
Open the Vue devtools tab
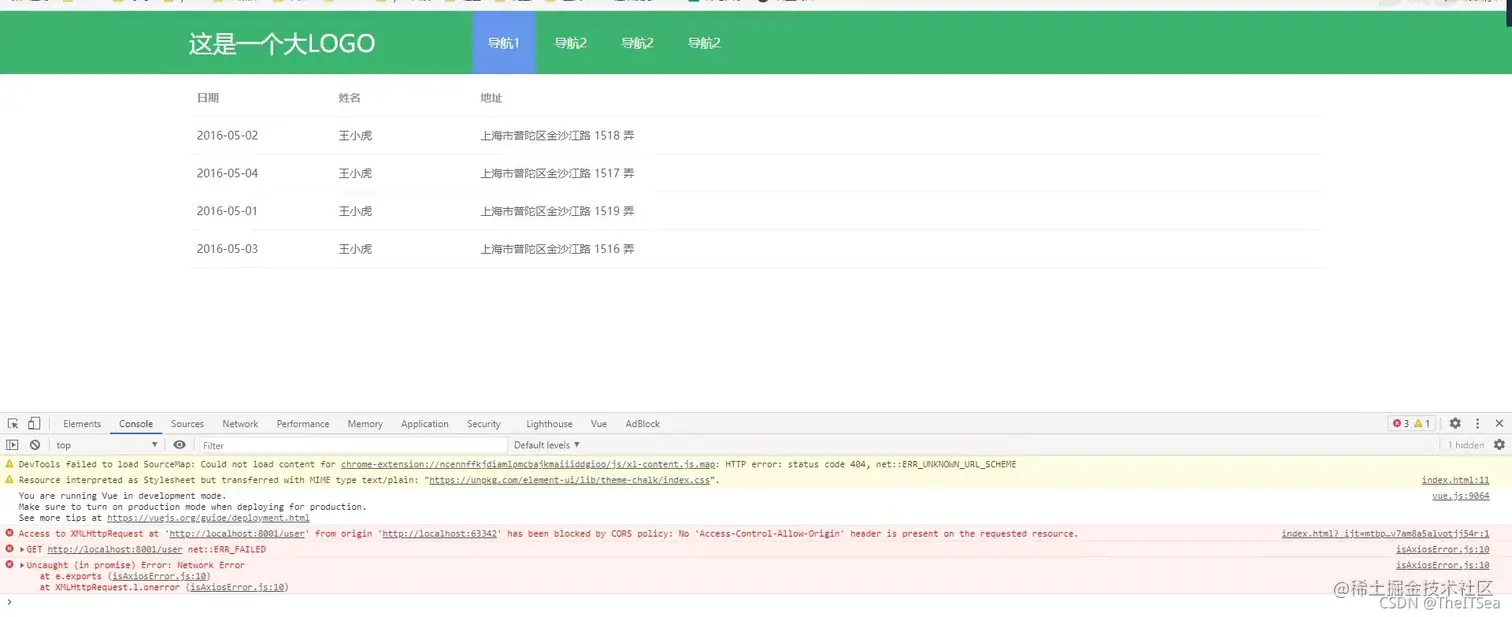599,423
